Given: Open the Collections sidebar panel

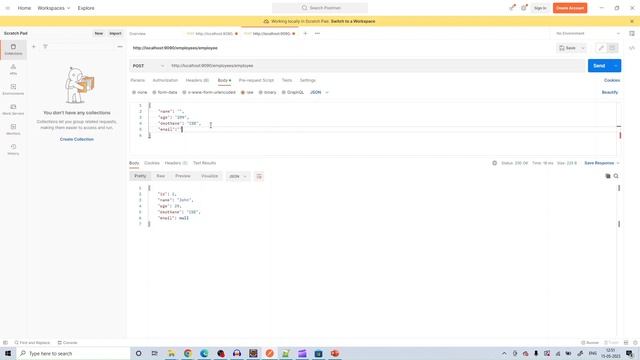Looking at the screenshot, I should (x=13, y=49).
